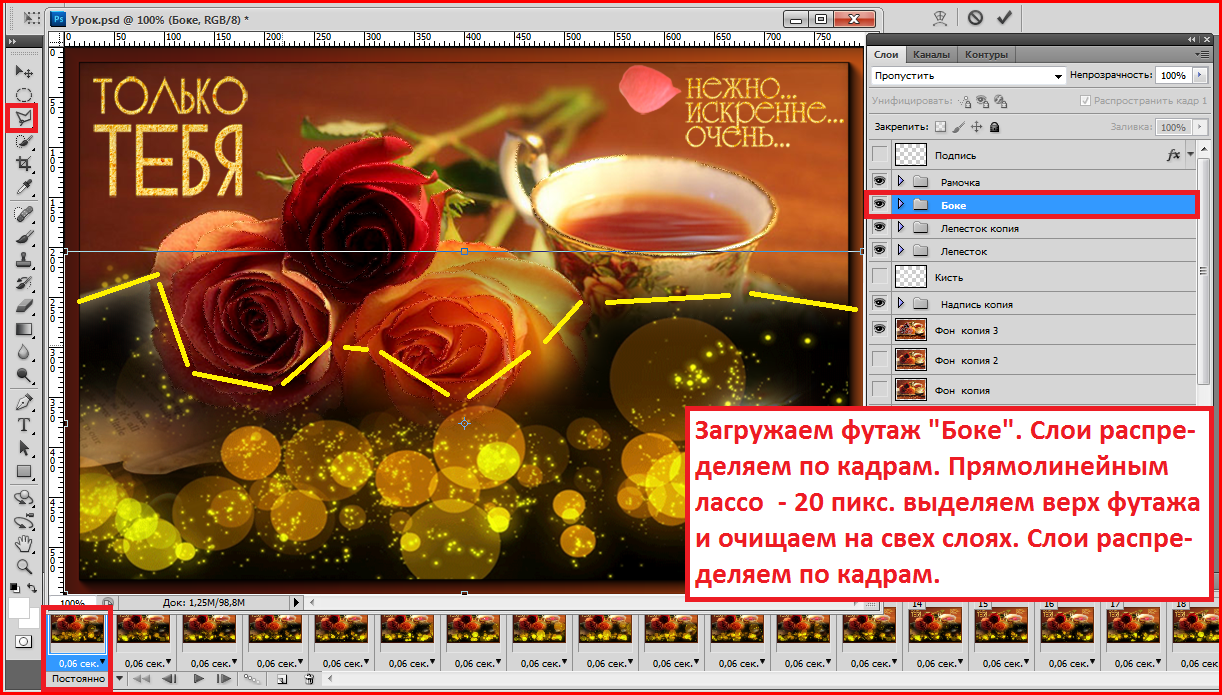The height and width of the screenshot is (695, 1222).
Task: Expand the Лепесток копия group
Action: coord(900,228)
